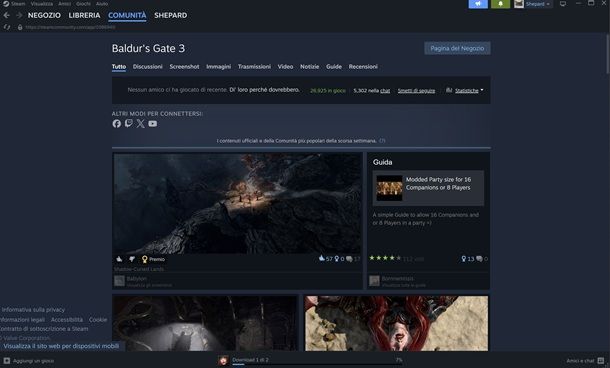Open the Screenshot tab
Screen dimensions: 610x368
pos(184,67)
